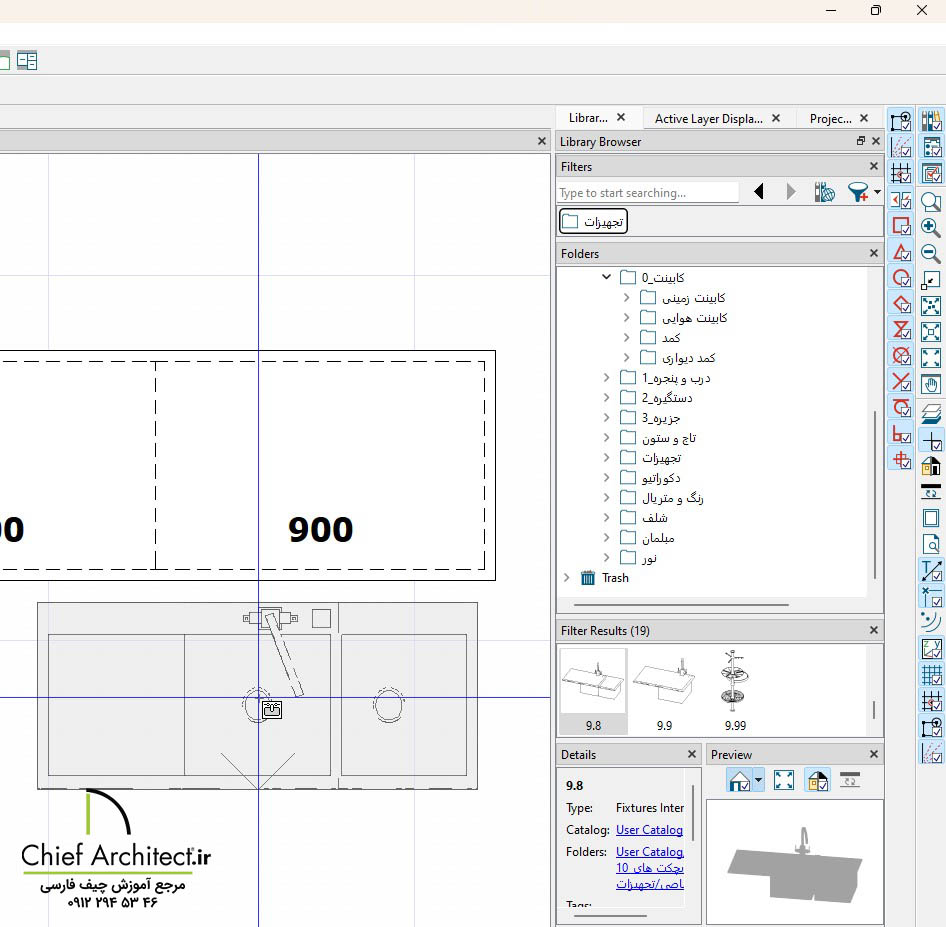The image size is (946, 927).
Task: Toggle the X-shaped intersection snap button
Action: tap(901, 382)
